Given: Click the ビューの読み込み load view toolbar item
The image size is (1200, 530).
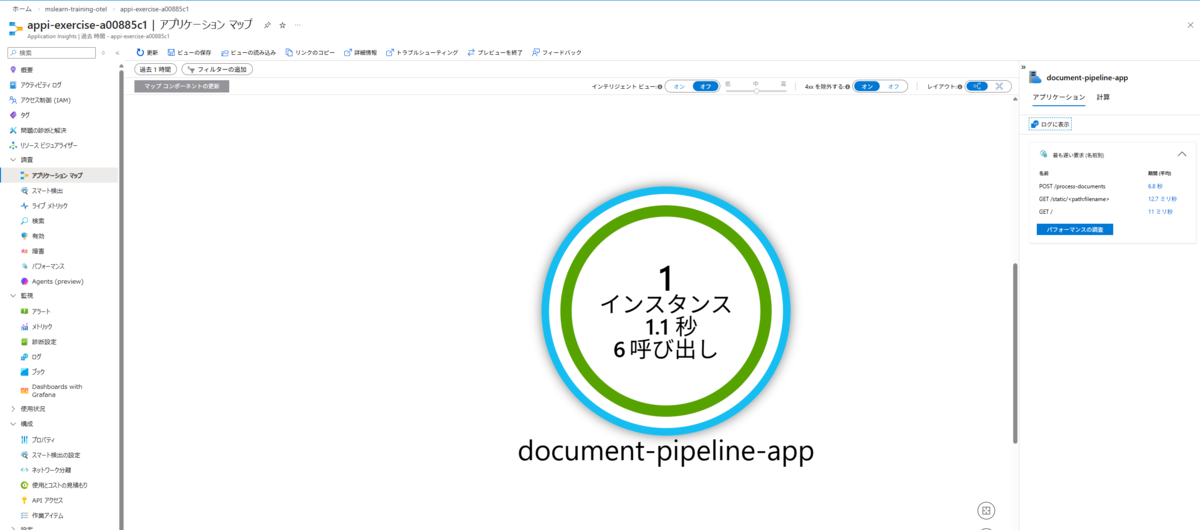Looking at the screenshot, I should (x=247, y=52).
